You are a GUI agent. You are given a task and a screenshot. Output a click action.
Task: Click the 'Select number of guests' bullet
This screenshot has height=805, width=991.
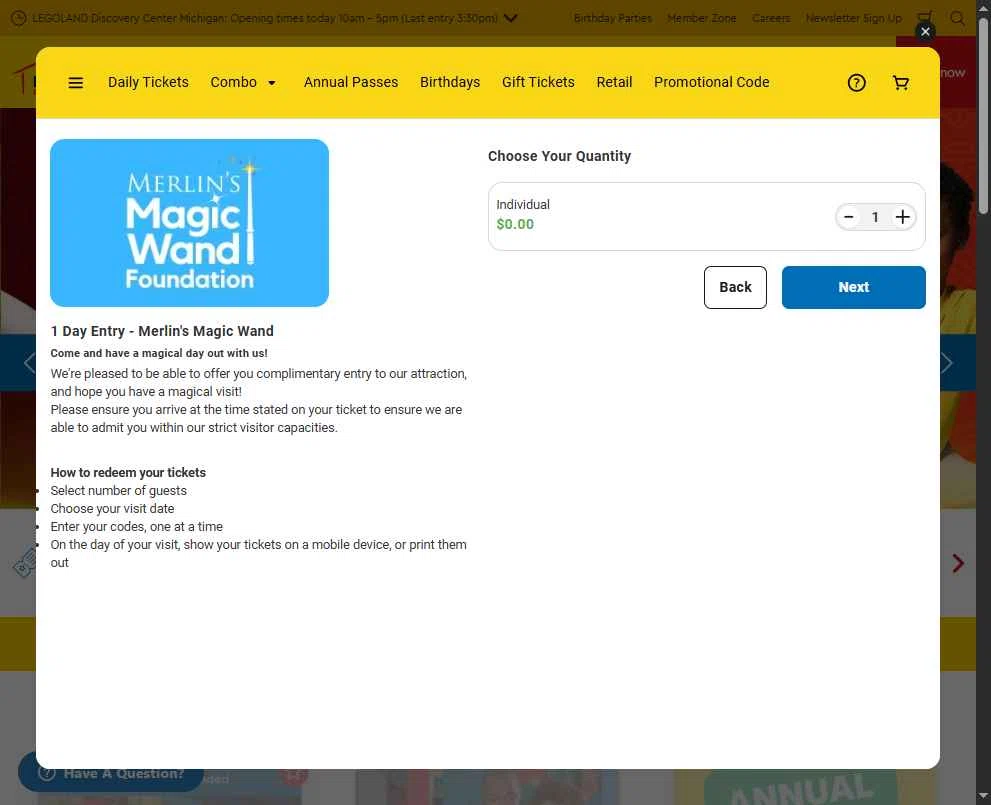[x=119, y=490]
